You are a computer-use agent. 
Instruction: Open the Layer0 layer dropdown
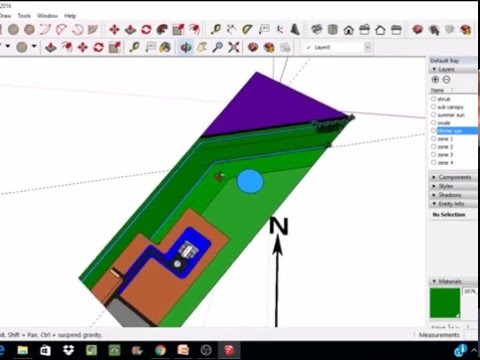pos(368,47)
